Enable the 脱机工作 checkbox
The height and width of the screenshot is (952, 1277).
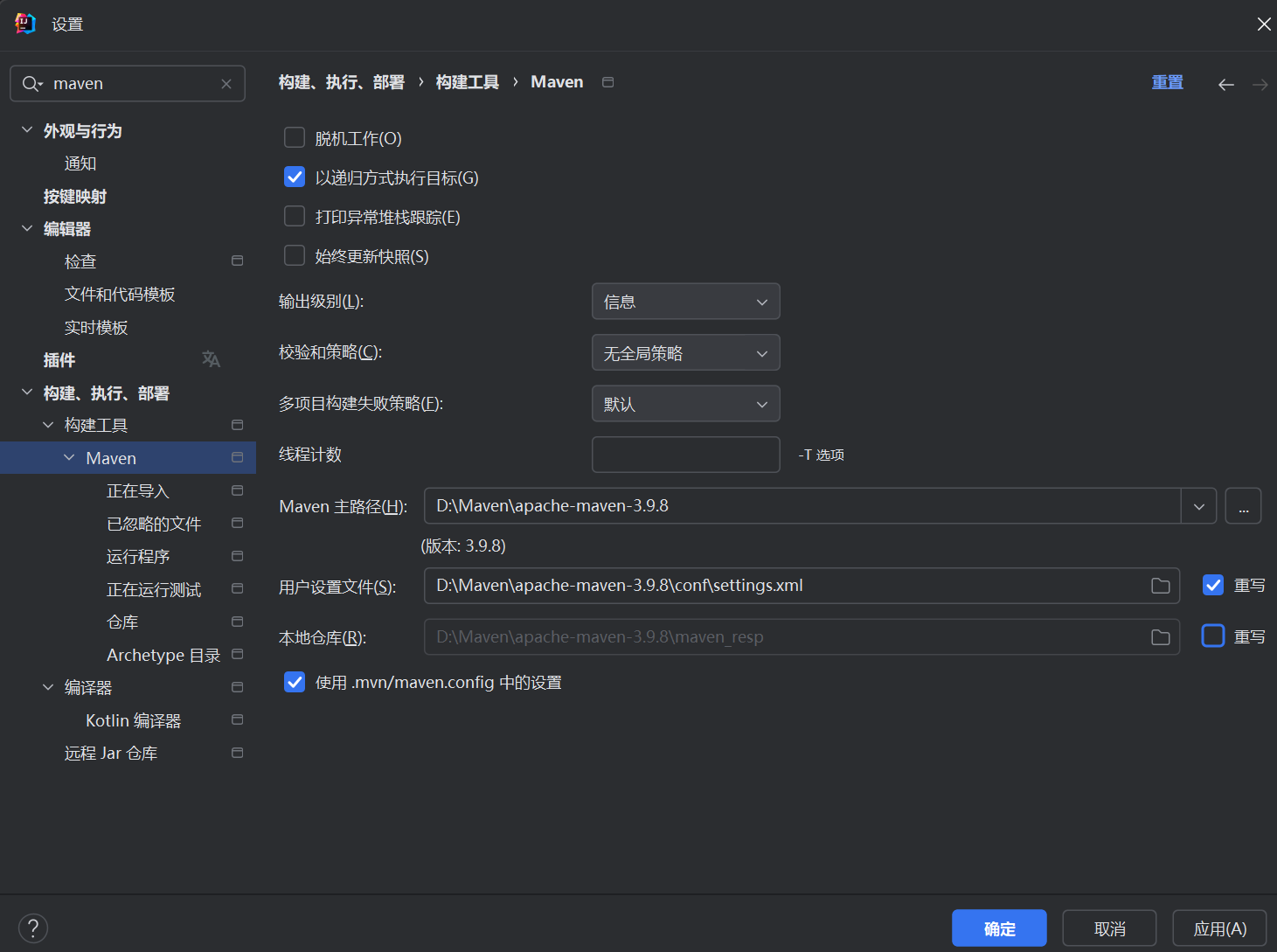[295, 138]
